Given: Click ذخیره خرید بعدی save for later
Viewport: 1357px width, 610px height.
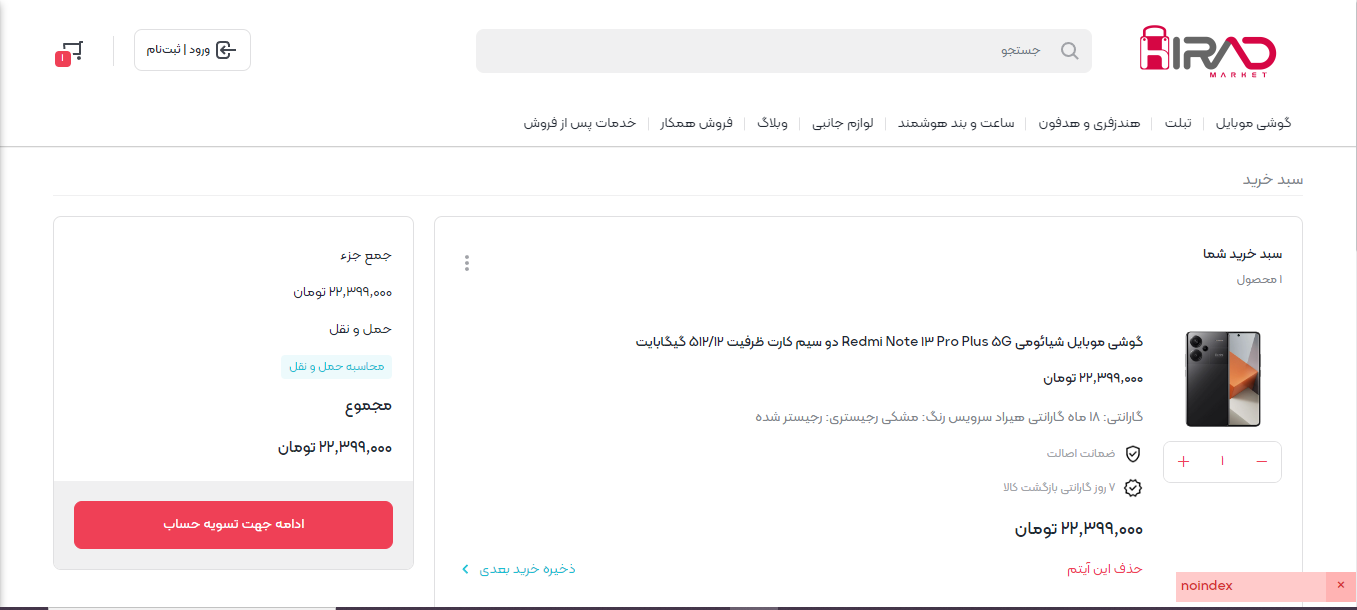Looking at the screenshot, I should click(x=527, y=569).
